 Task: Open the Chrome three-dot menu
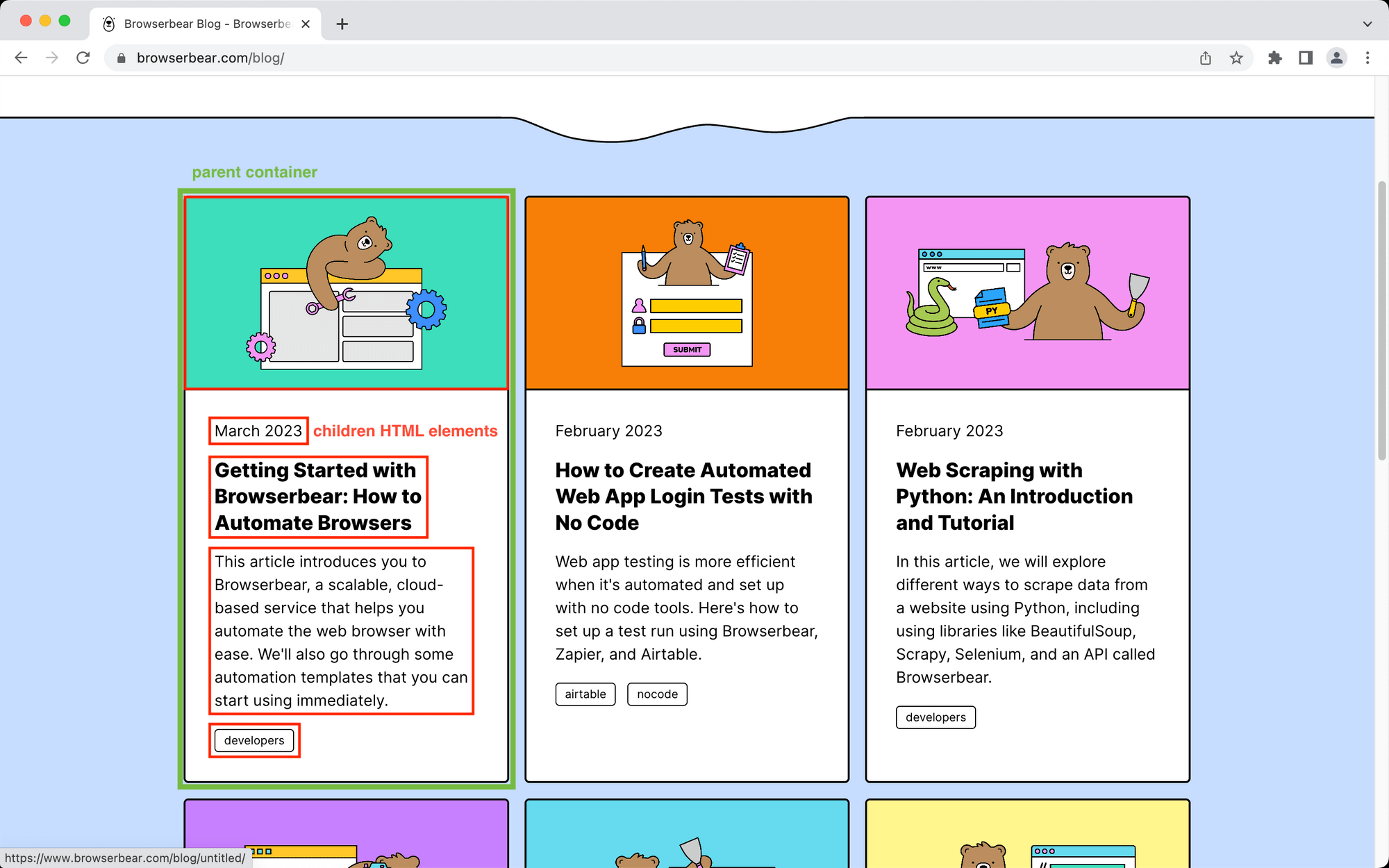point(1367,58)
